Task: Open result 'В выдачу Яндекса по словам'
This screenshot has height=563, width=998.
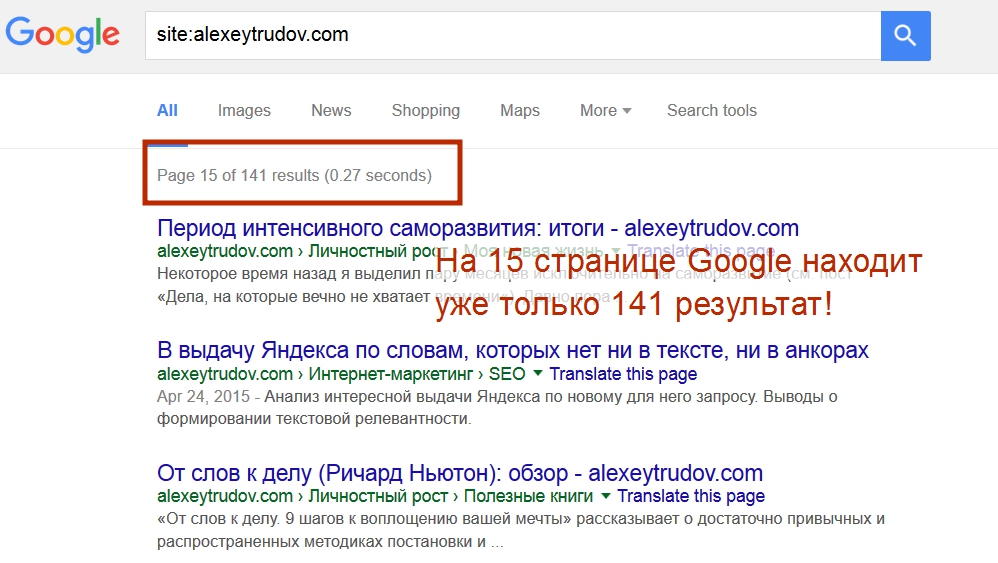Action: [512, 351]
